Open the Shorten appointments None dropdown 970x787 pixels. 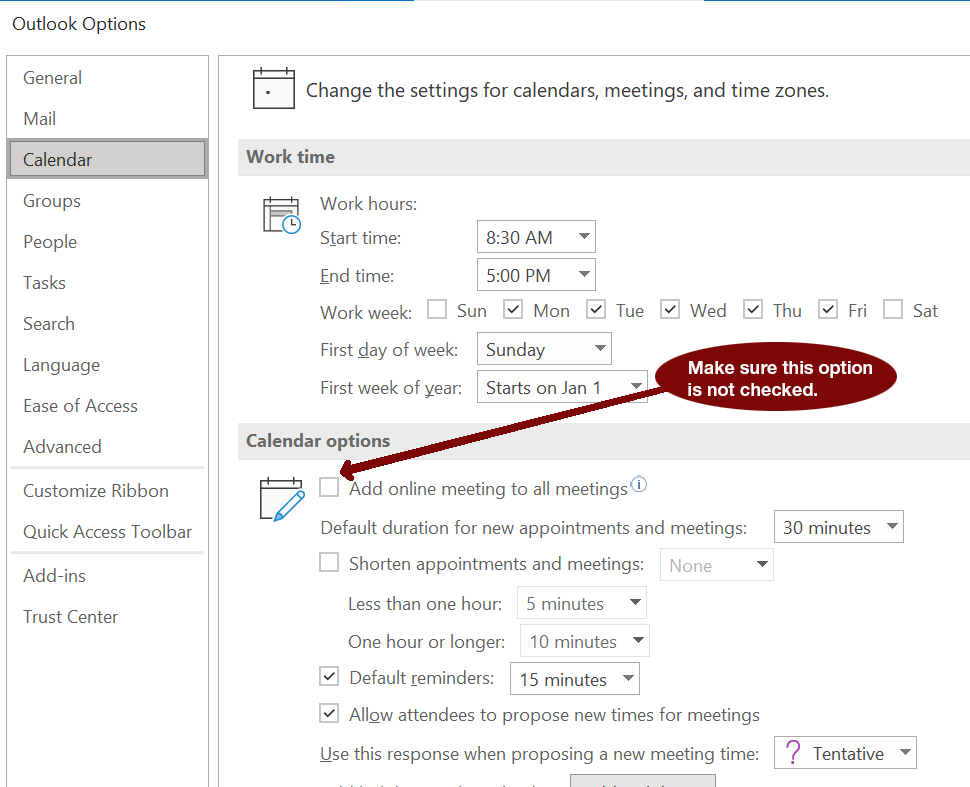(717, 565)
